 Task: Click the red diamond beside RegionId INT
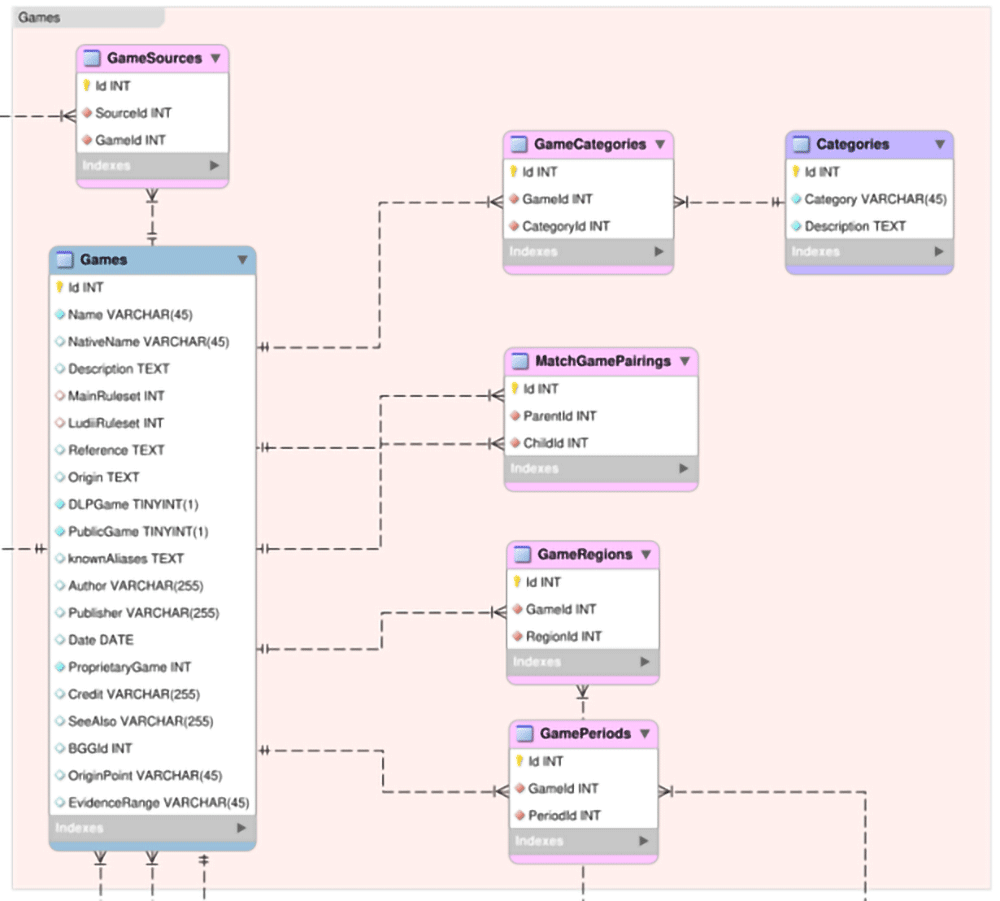point(518,636)
